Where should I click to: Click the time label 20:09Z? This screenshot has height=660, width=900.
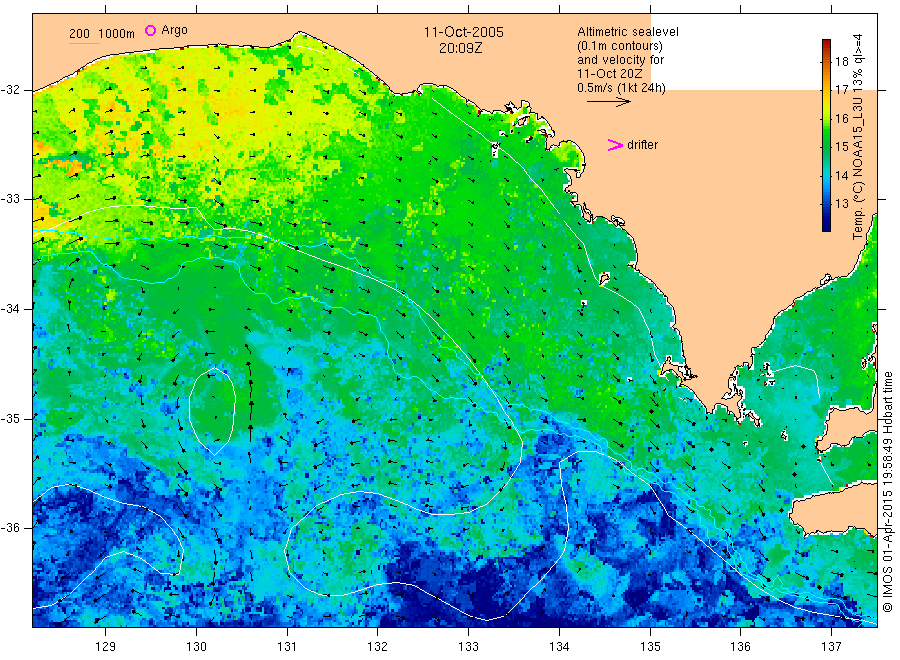click(460, 49)
